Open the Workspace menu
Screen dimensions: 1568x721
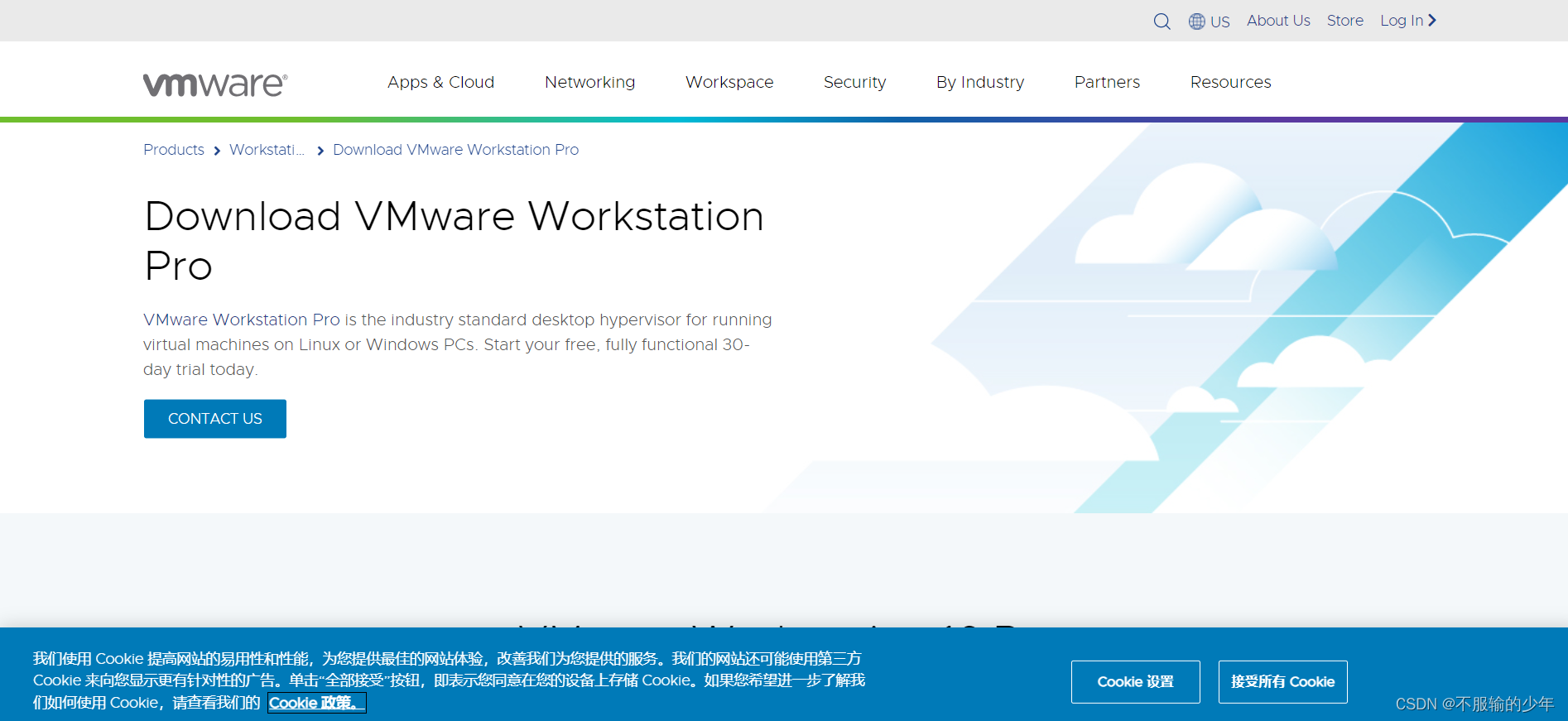[729, 82]
